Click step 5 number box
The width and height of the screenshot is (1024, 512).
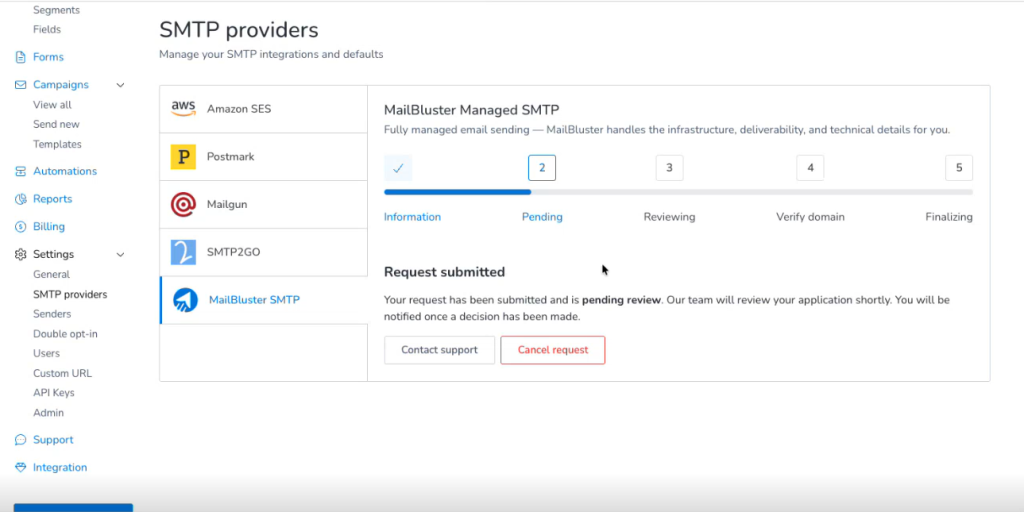tap(959, 168)
